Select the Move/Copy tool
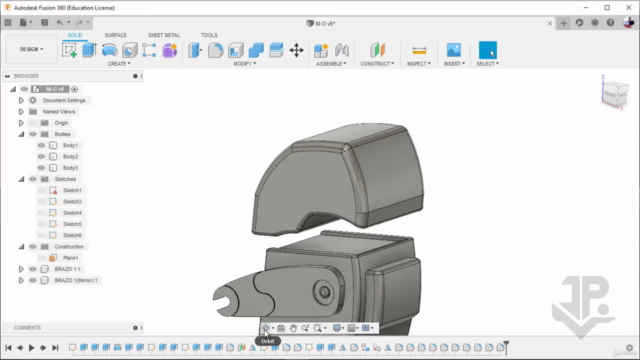 pyautogui.click(x=296, y=50)
